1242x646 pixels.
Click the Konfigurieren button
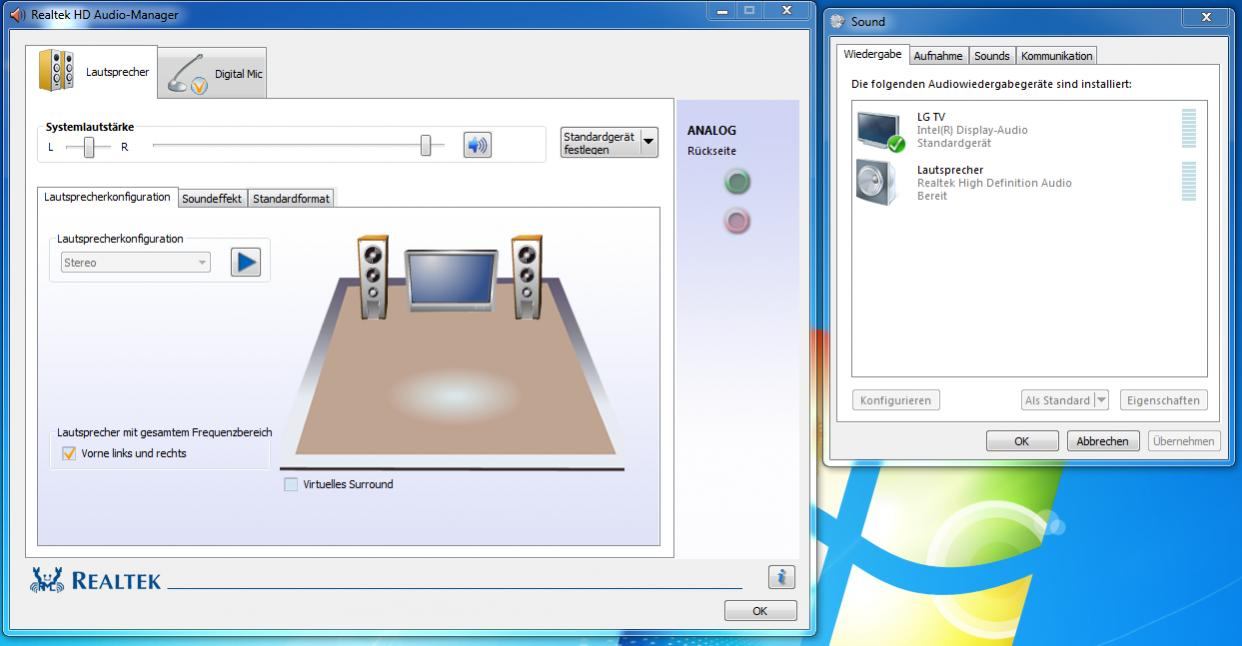coord(896,400)
